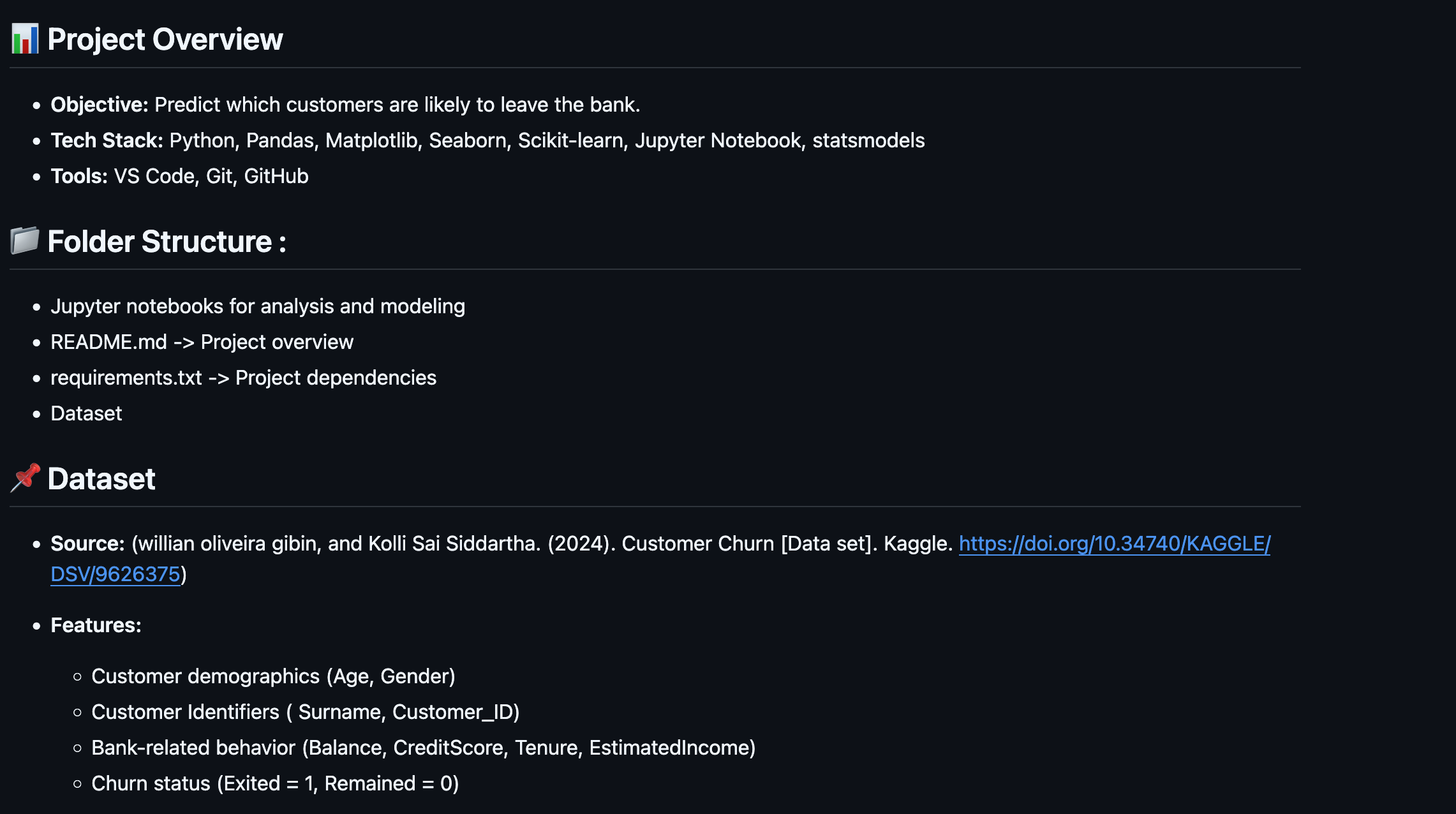Click the red pushpin emoji beside Dataset

tap(26, 478)
